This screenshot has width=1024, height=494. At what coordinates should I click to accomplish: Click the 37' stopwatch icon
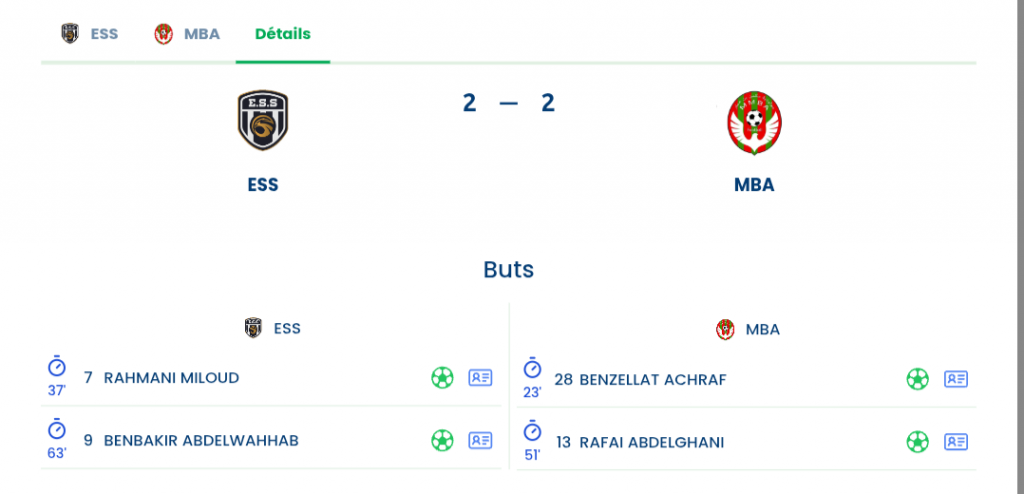57,368
